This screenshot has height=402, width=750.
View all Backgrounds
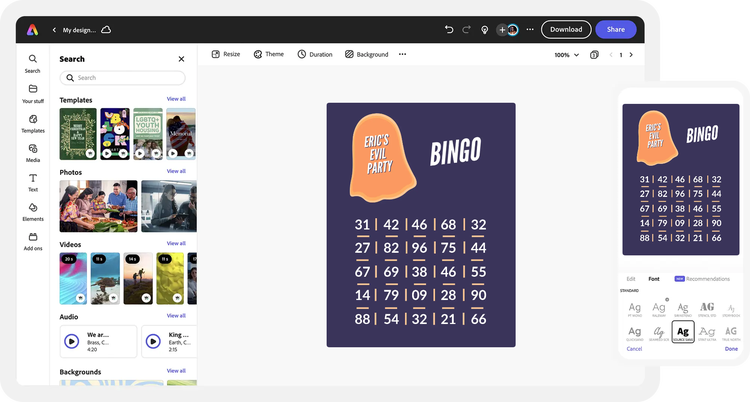point(176,371)
